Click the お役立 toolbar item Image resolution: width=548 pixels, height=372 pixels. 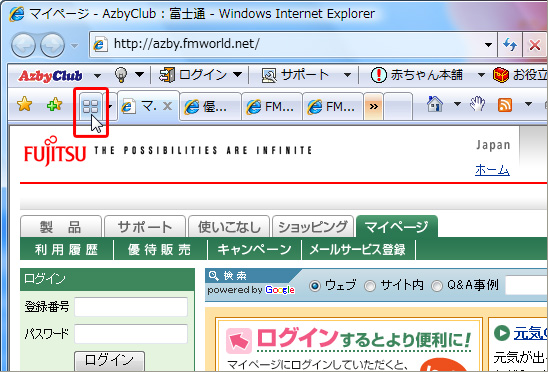(x=520, y=75)
